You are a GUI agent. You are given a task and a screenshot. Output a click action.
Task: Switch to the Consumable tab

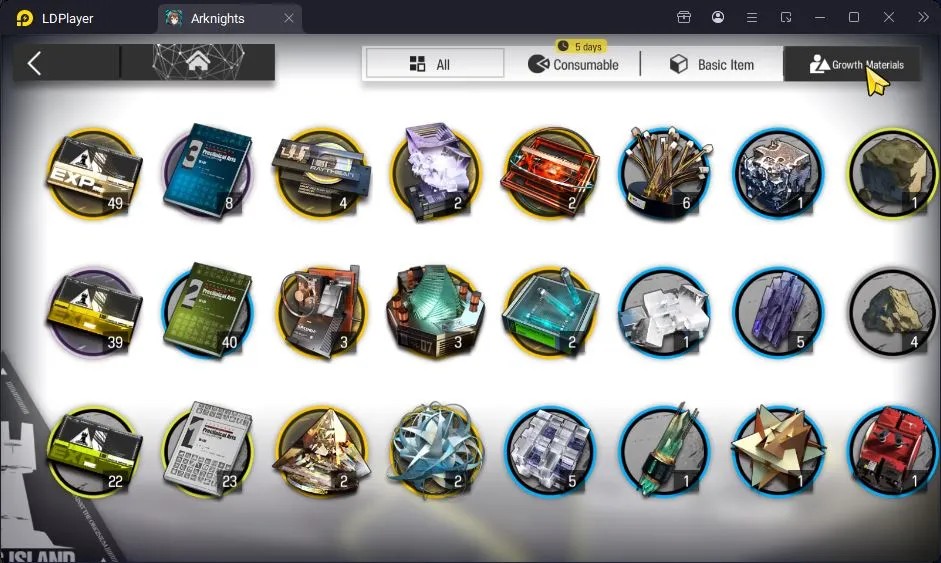[x=573, y=64]
